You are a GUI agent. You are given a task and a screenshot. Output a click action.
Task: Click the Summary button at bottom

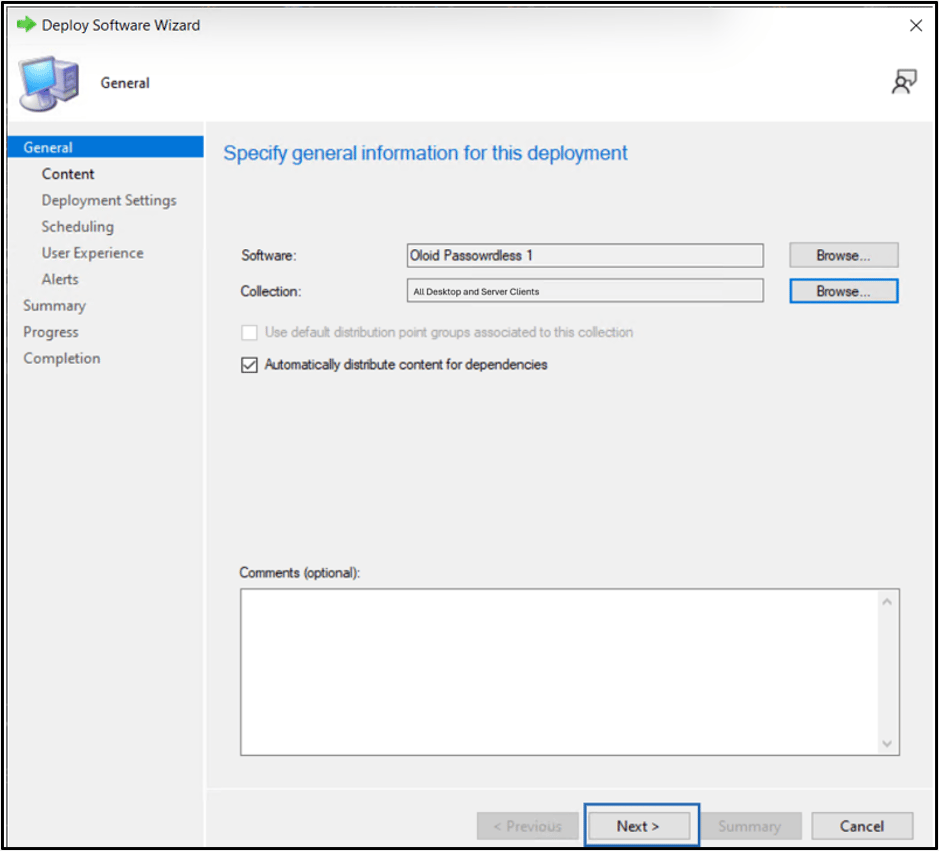749,826
